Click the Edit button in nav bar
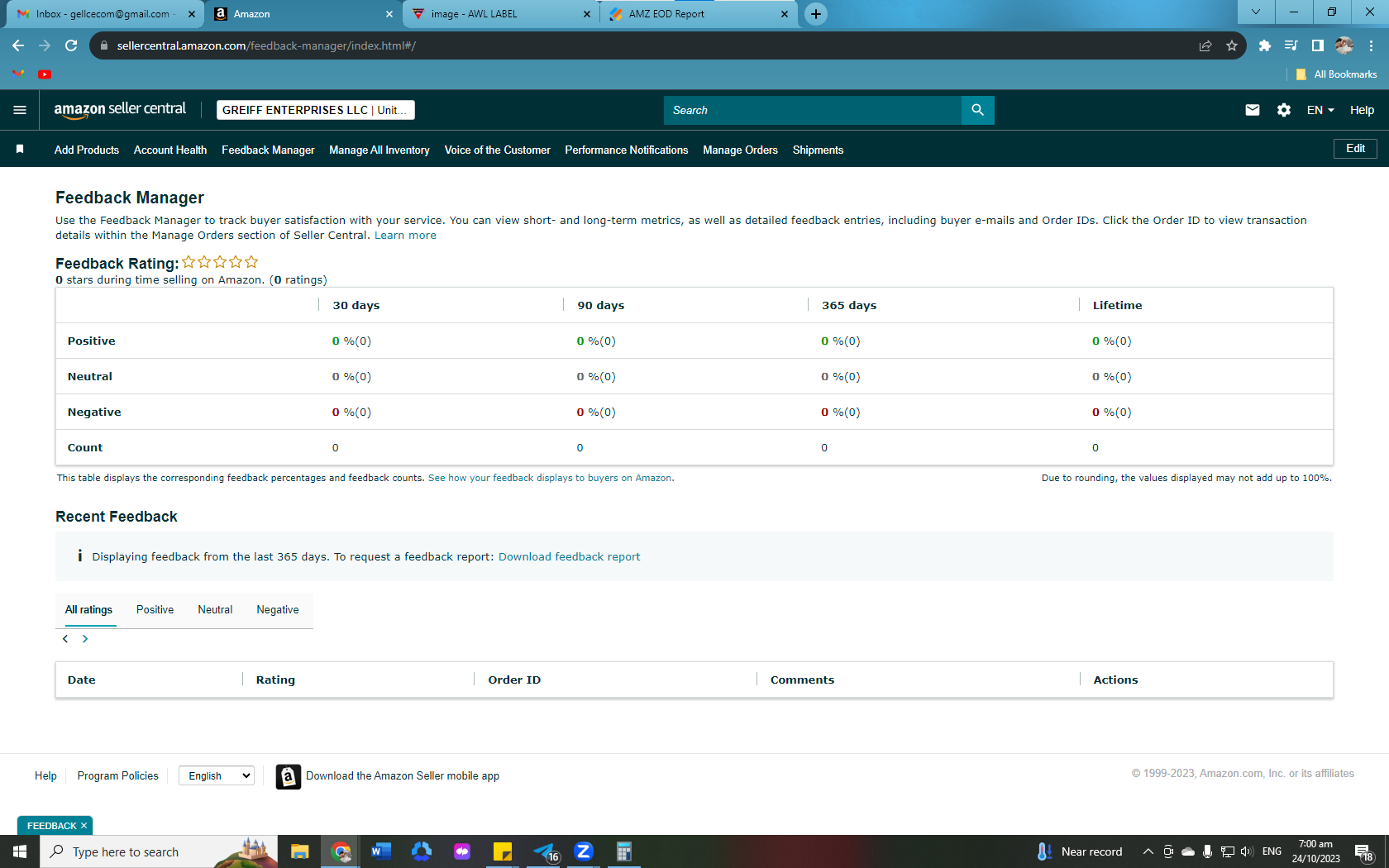The width and height of the screenshot is (1389, 868). tap(1356, 149)
